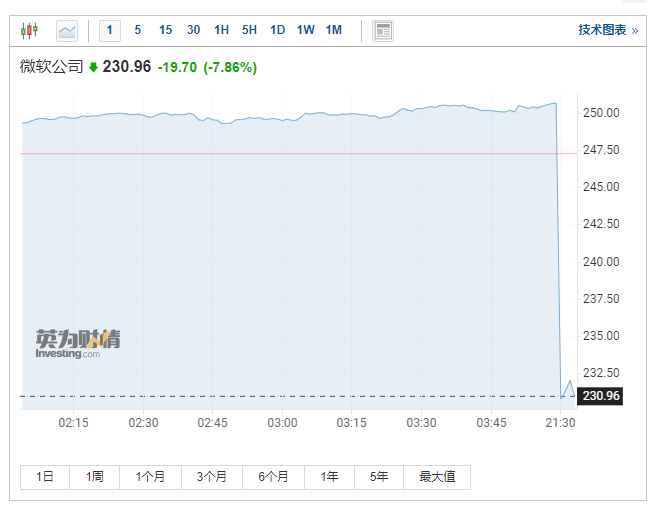
Task: Switch to area line chart type
Action: pos(67,30)
